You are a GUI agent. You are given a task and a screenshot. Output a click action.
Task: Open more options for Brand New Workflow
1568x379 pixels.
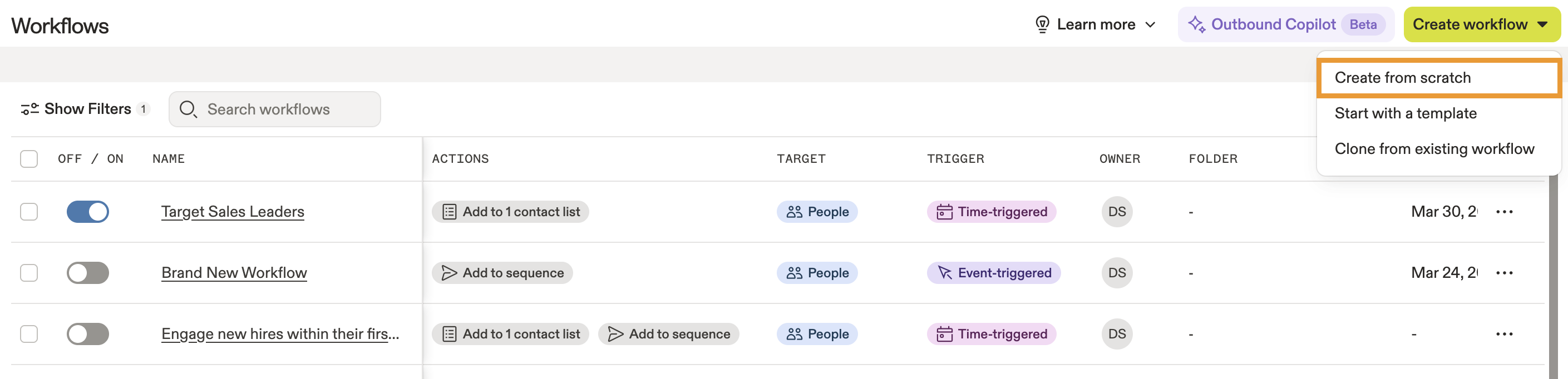pos(1504,272)
